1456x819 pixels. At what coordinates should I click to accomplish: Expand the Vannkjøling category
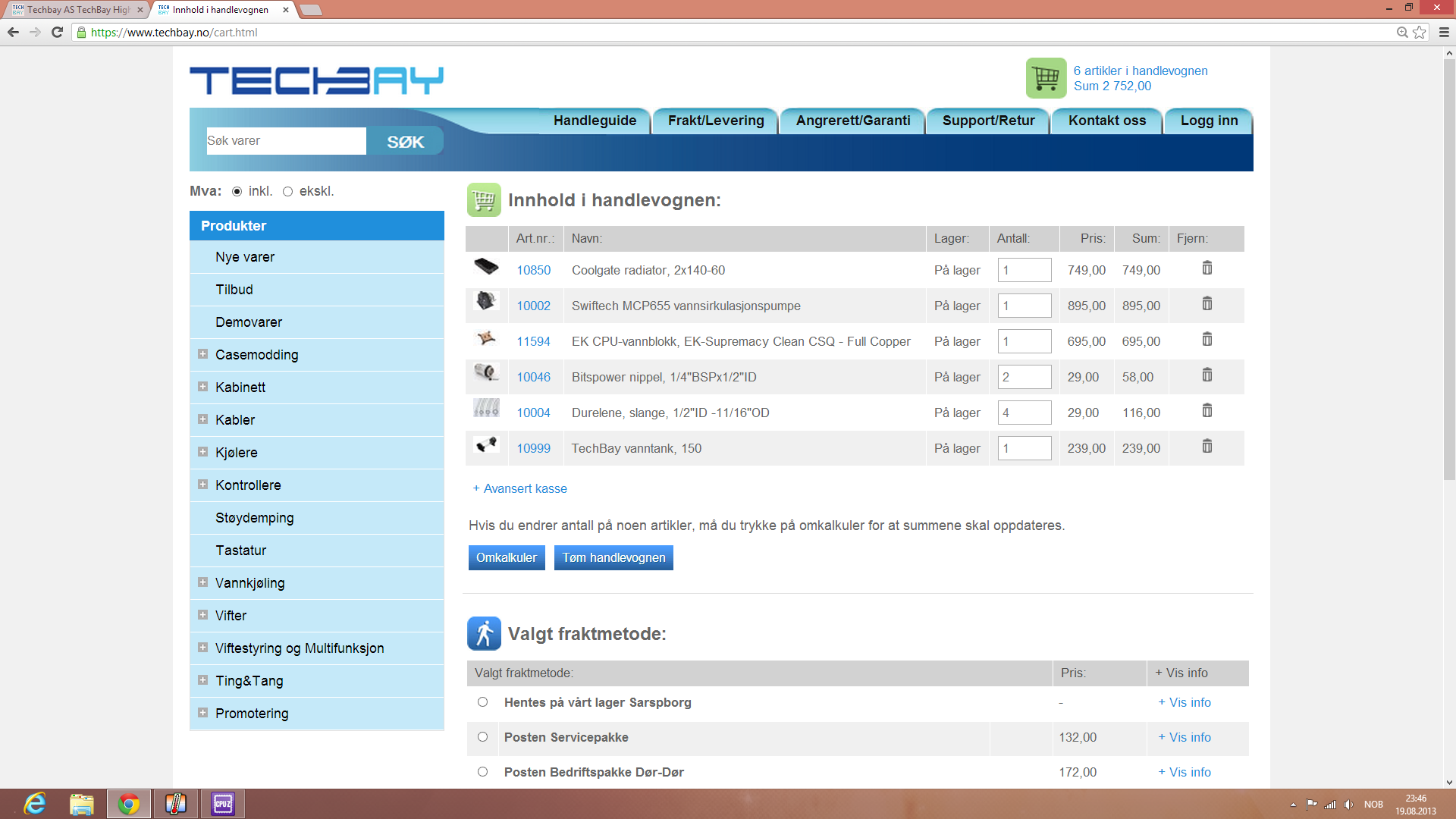pyautogui.click(x=202, y=582)
